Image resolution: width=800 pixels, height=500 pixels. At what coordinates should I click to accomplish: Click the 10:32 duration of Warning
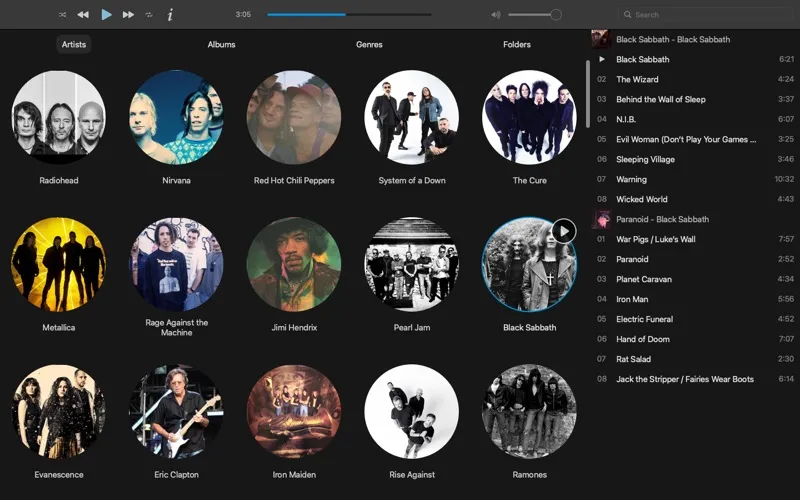pos(784,179)
